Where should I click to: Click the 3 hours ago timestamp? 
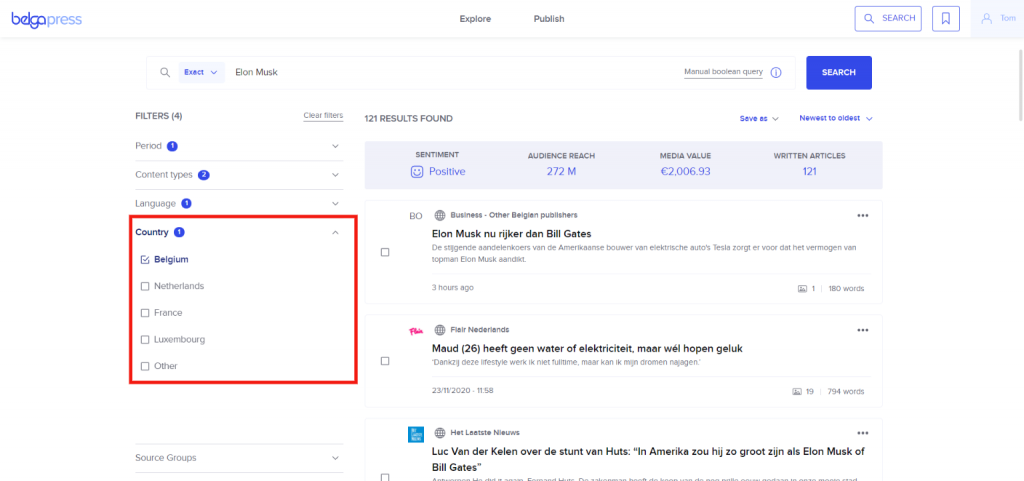click(453, 288)
